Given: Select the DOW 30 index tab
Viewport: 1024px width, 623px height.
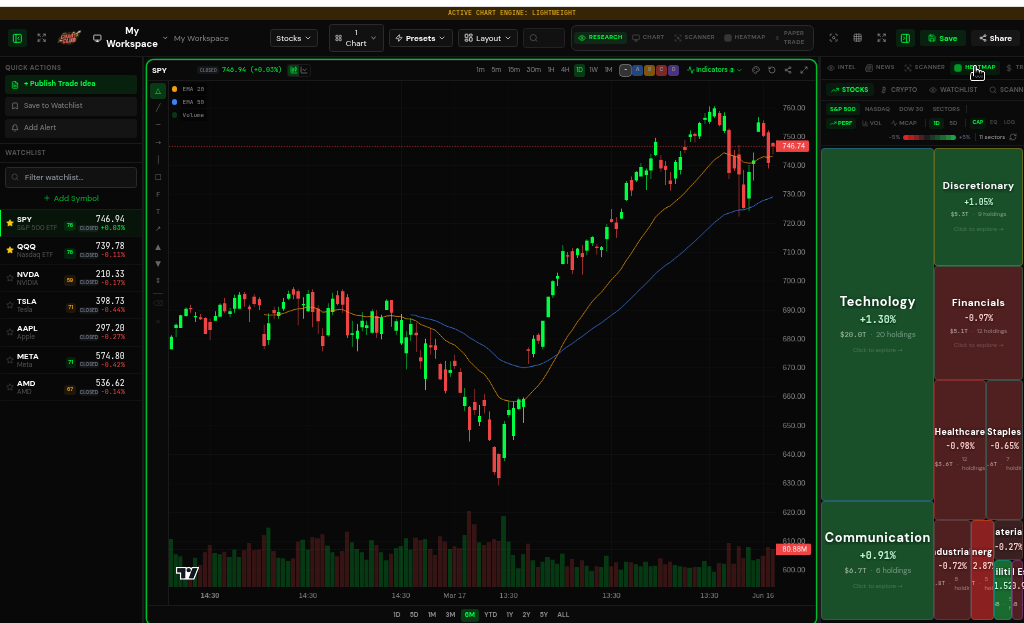Looking at the screenshot, I should (911, 109).
